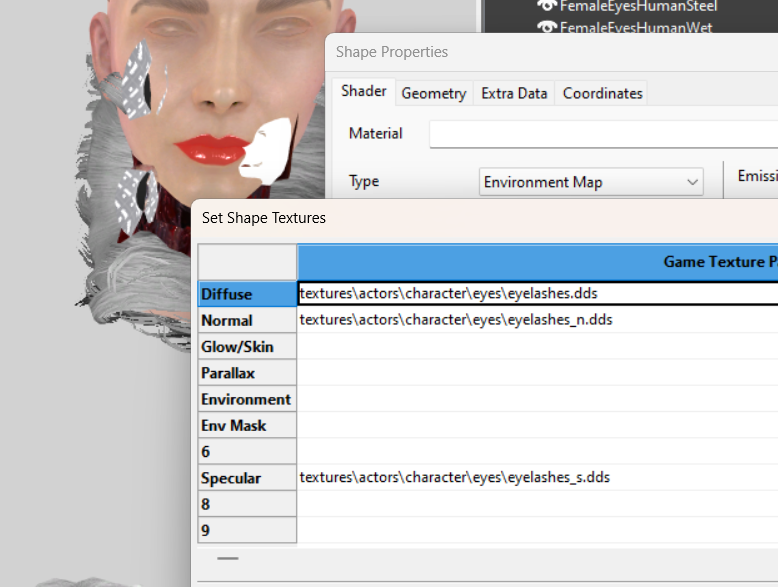
Task: Switch to the Shader tab
Action: tap(364, 91)
